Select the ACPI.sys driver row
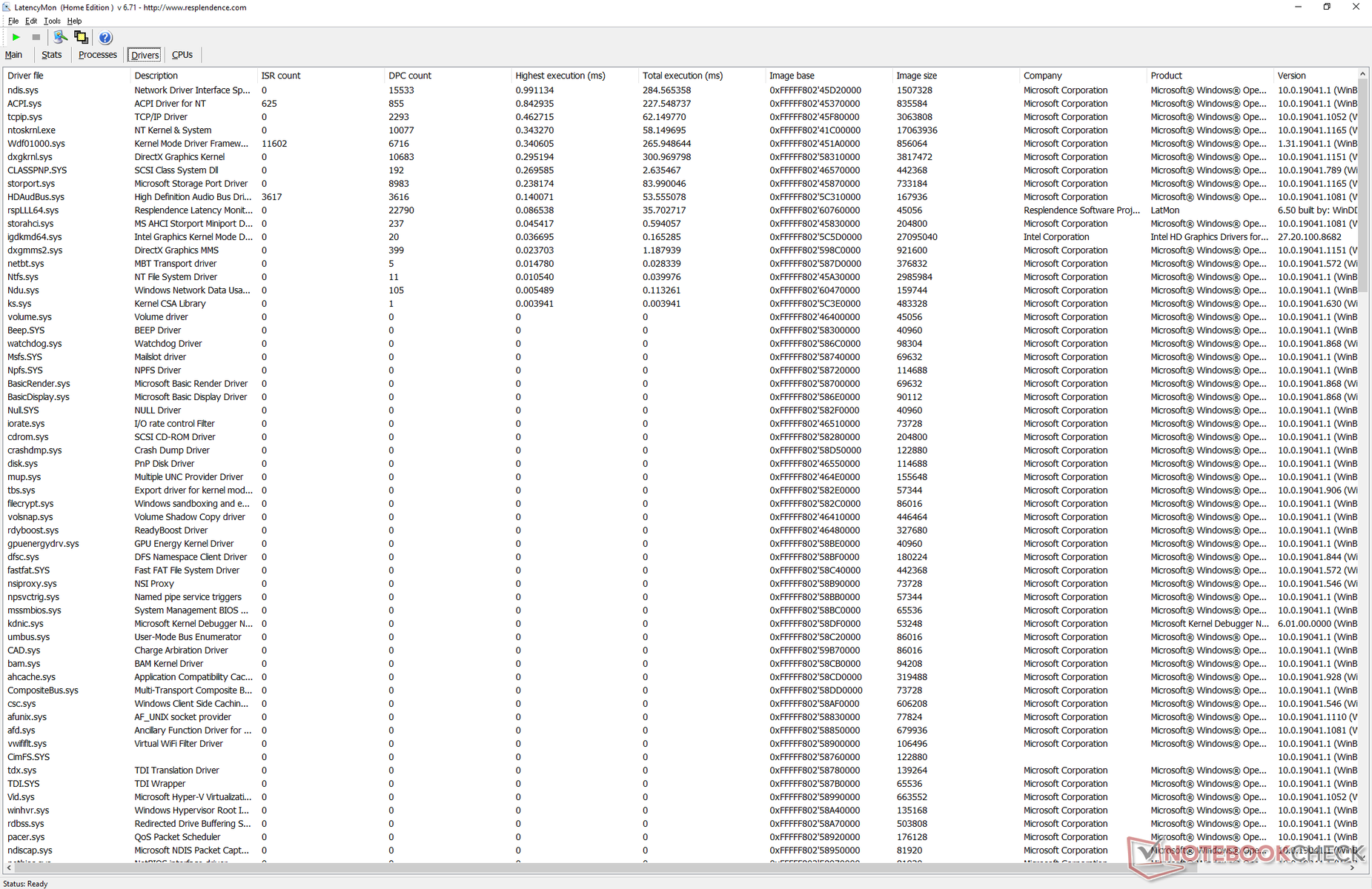 click(680, 104)
